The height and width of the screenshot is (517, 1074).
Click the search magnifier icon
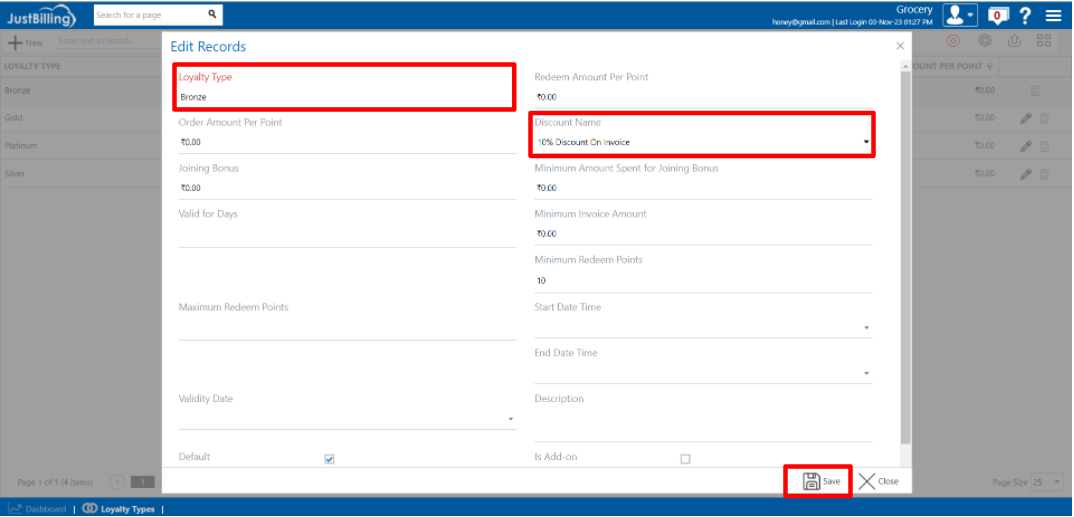212,15
